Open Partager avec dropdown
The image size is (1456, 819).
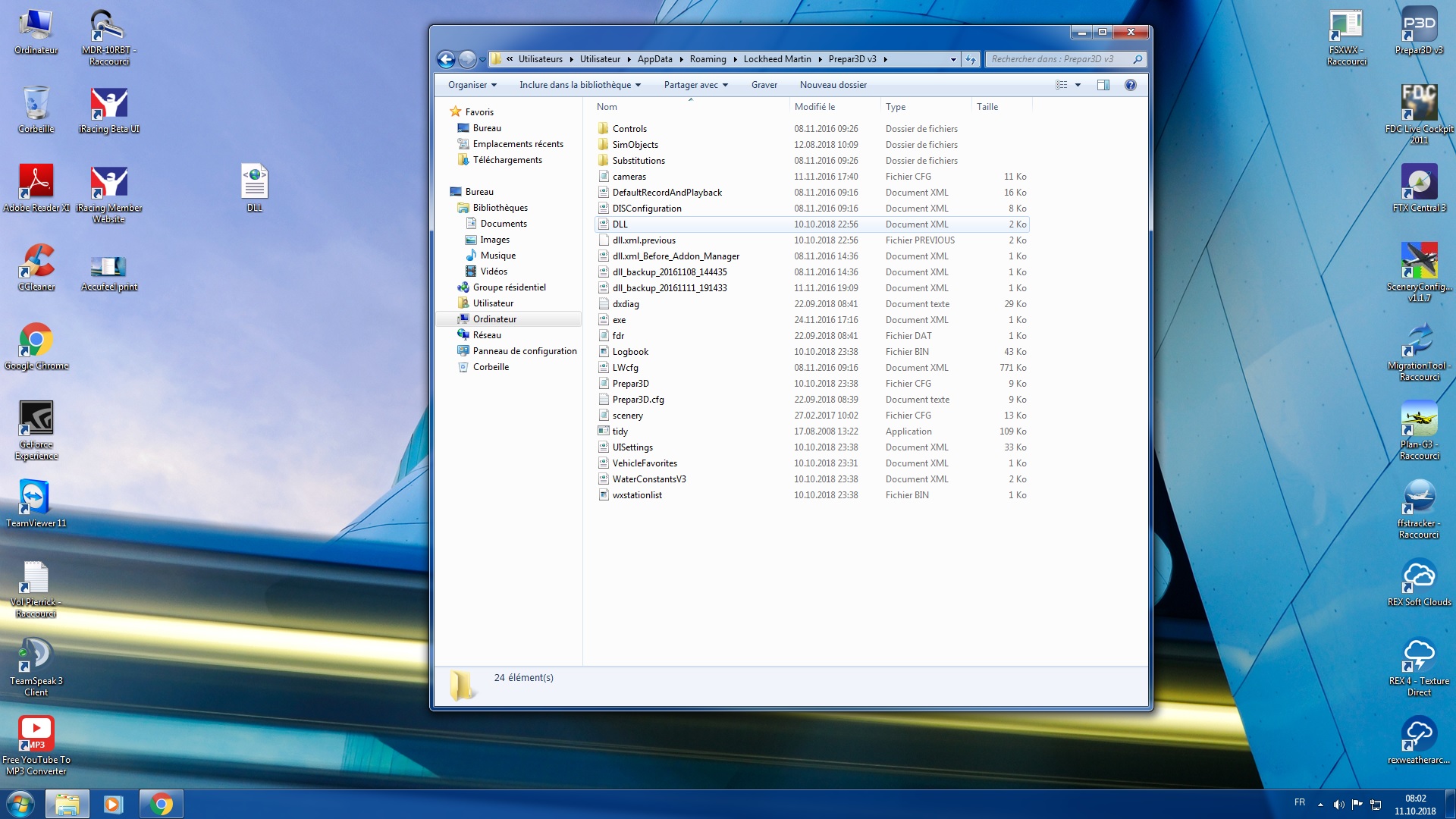click(696, 85)
